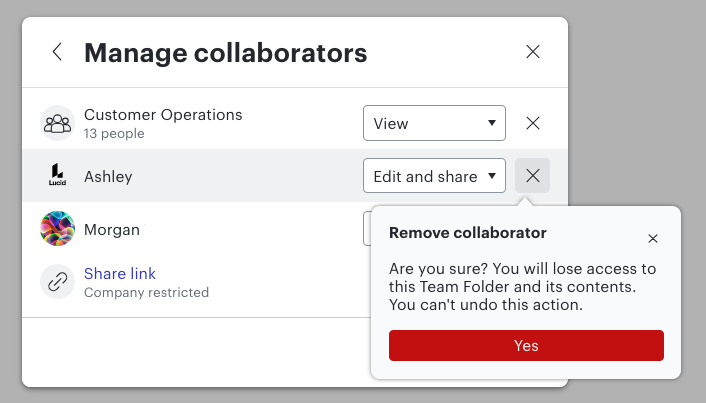
Task: Click the Morgan collaborator name
Action: pos(112,230)
